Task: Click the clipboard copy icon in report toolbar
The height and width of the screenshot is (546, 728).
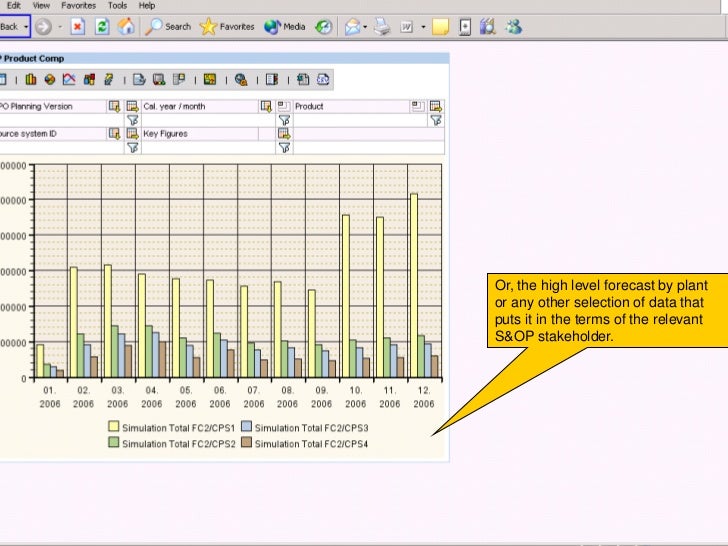Action: [303, 79]
